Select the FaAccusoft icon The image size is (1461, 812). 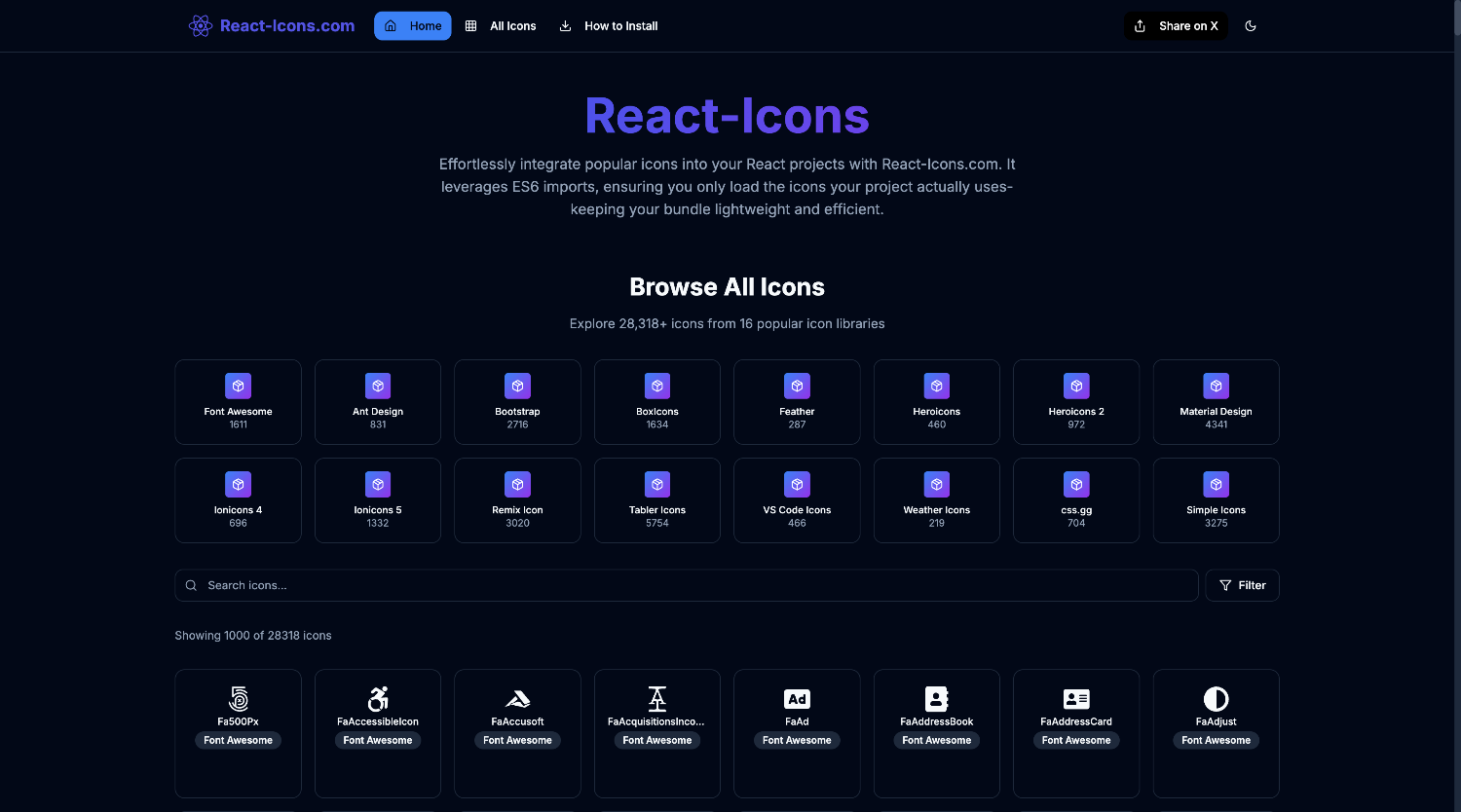(518, 698)
